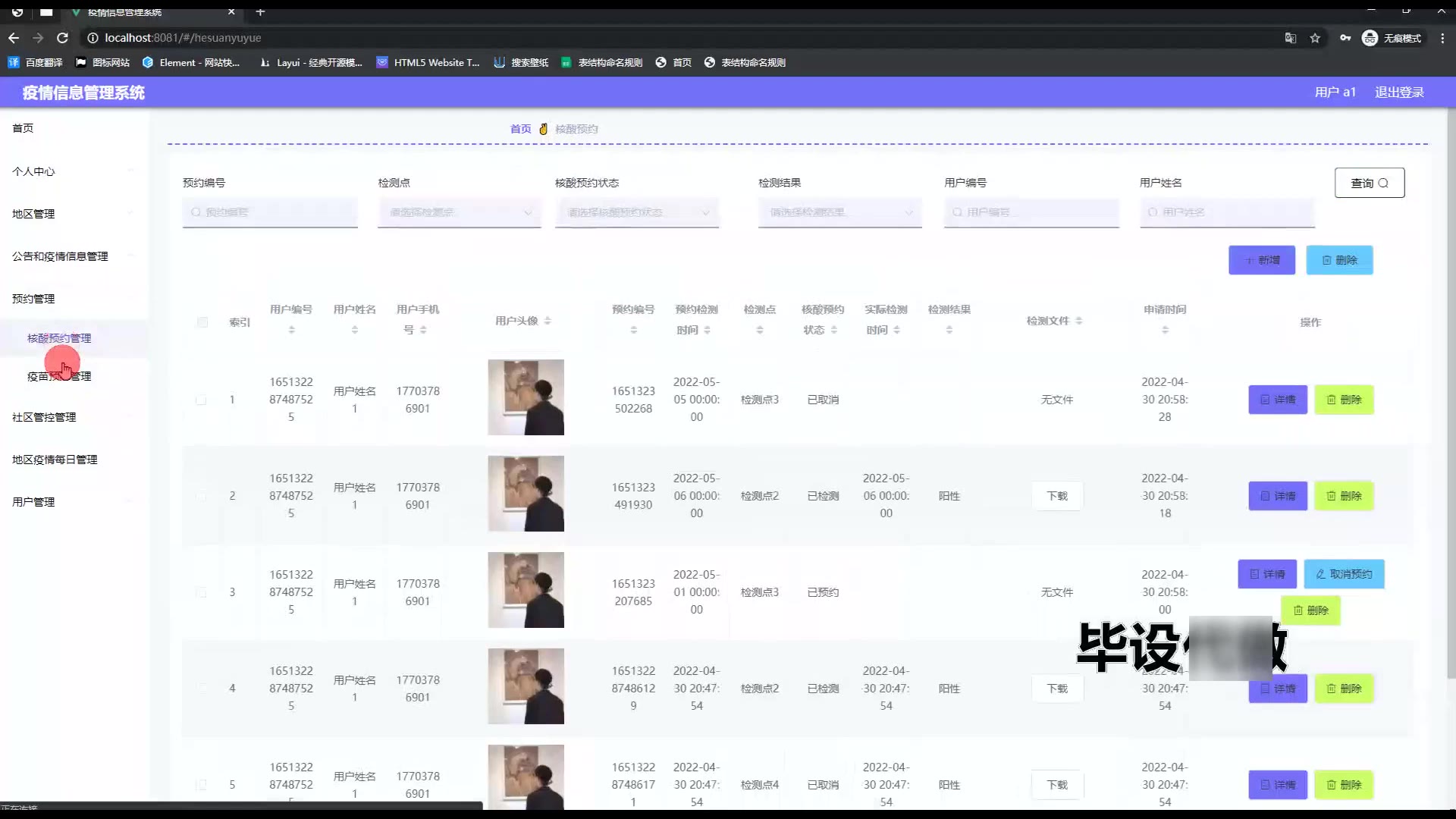Viewport: 1456px width, 819px height.
Task: Select 疫苗预约管理 in the sidebar
Action: tap(59, 376)
